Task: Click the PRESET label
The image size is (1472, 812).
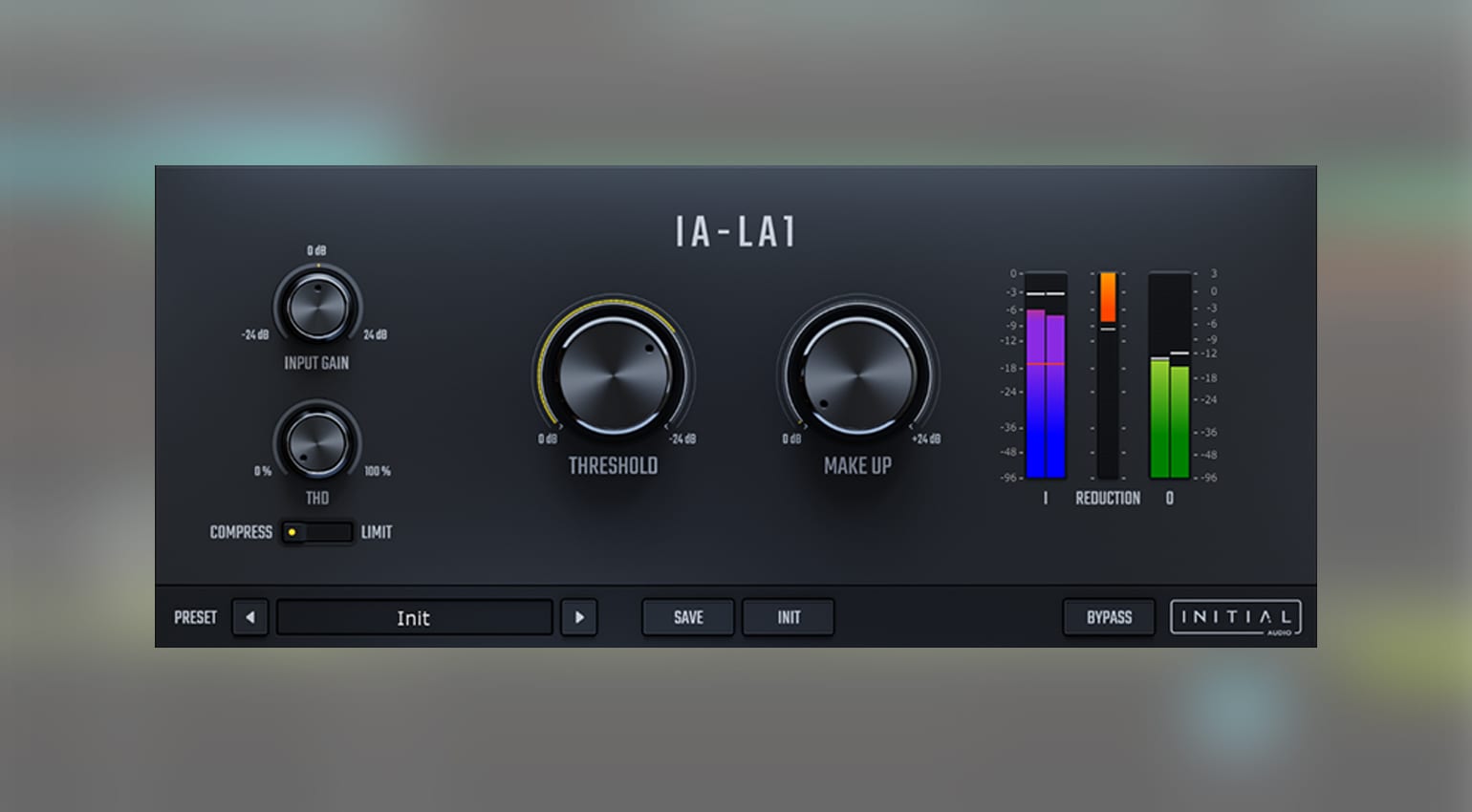Action: pyautogui.click(x=196, y=617)
